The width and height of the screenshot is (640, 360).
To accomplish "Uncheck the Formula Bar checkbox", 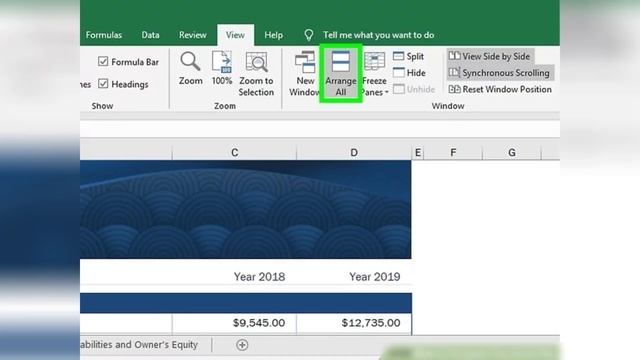I will coord(103,62).
